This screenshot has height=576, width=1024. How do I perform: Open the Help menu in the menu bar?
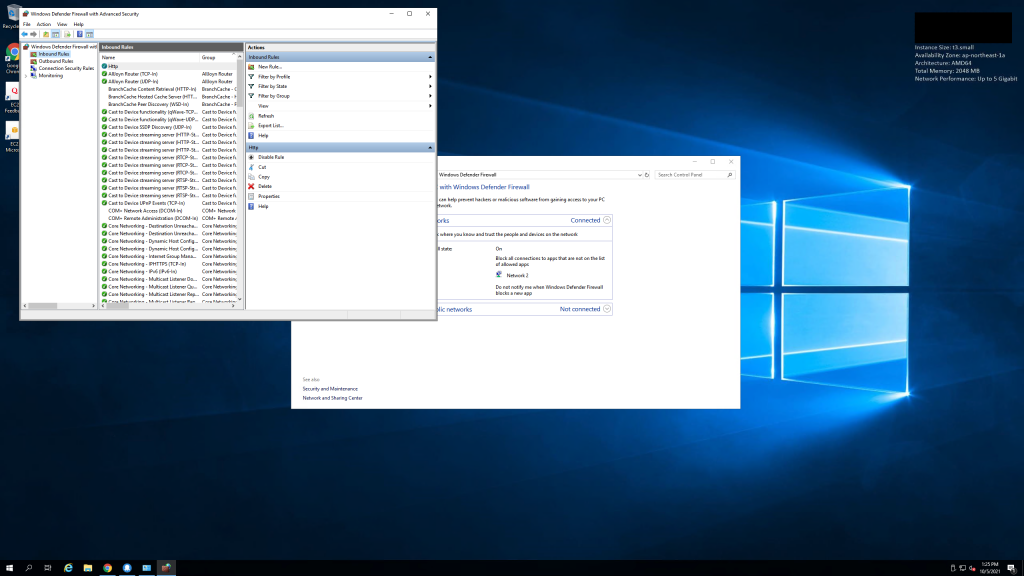coord(78,24)
